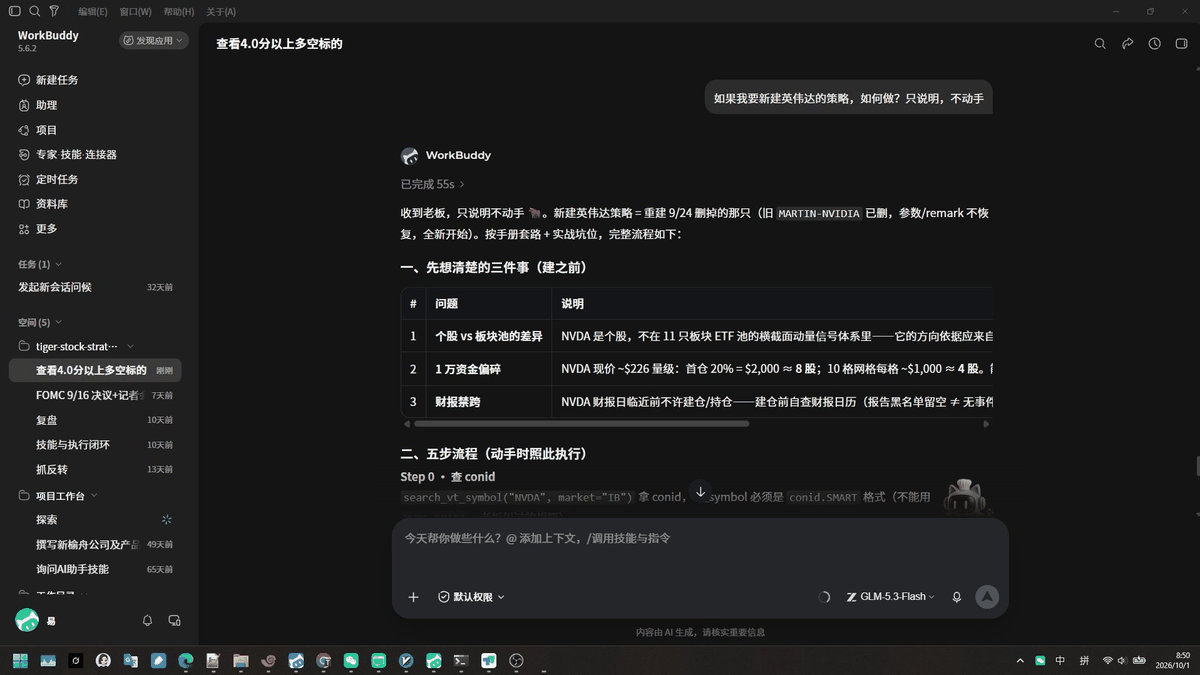Open OBS Studio icon on taskbar
This screenshot has width=1200, height=675.
[x=516, y=661]
